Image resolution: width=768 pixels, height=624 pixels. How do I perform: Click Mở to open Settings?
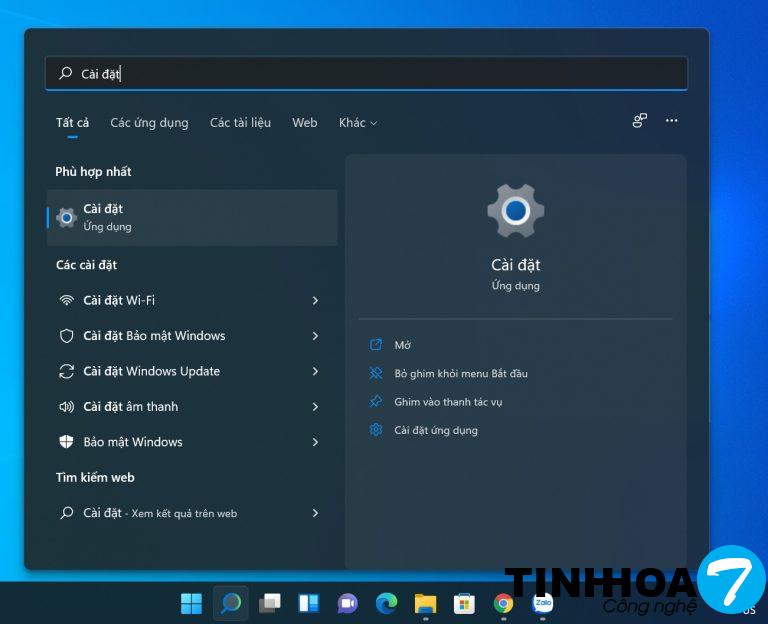click(x=402, y=345)
